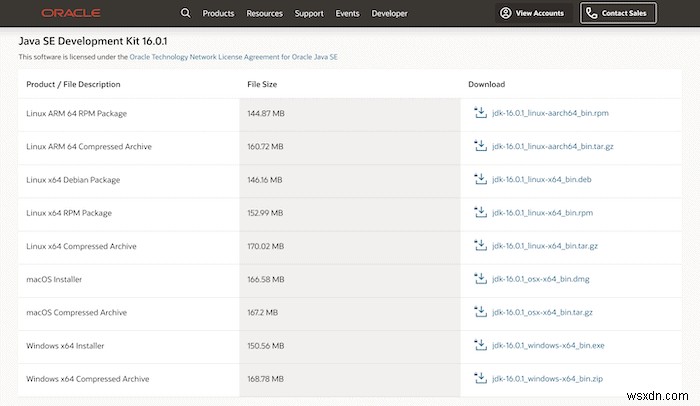
Task: Click the Download column header
Action: (487, 84)
